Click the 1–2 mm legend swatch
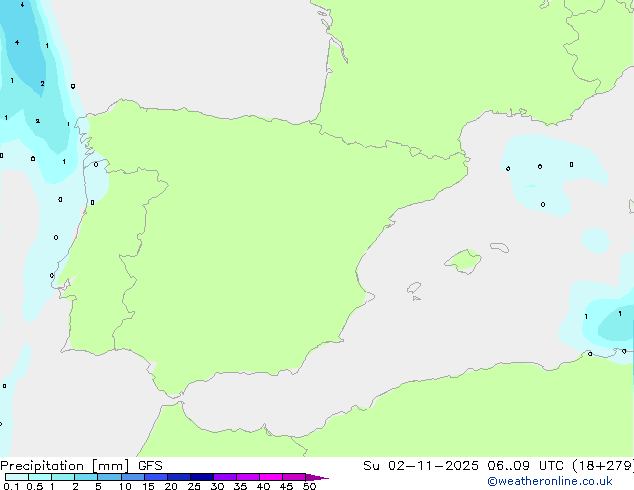 tap(63, 477)
